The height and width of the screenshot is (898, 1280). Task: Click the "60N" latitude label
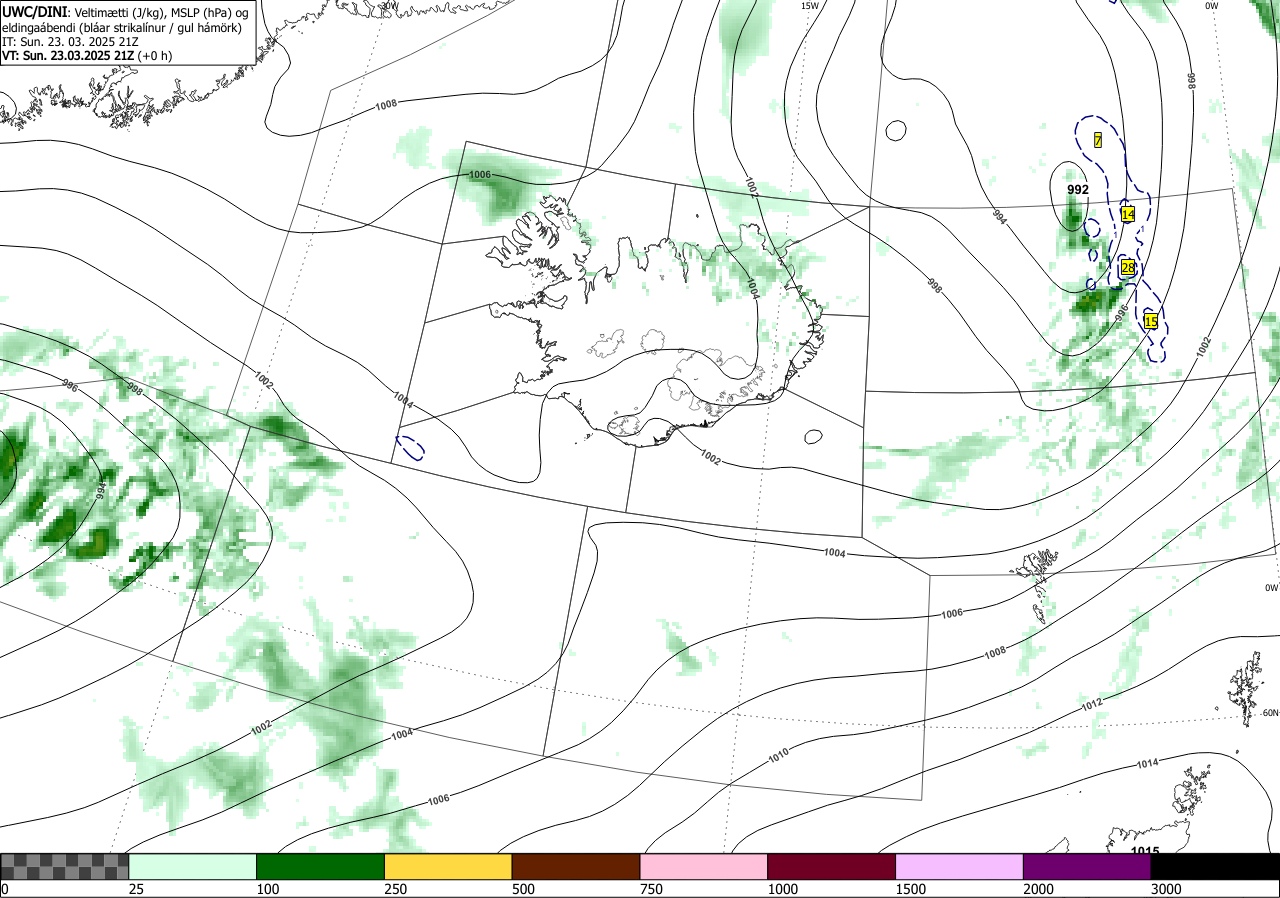(1270, 713)
